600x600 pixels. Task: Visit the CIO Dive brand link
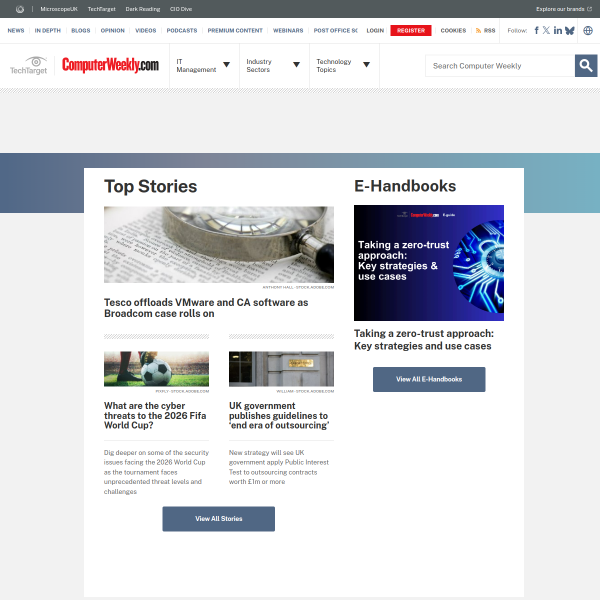181,9
